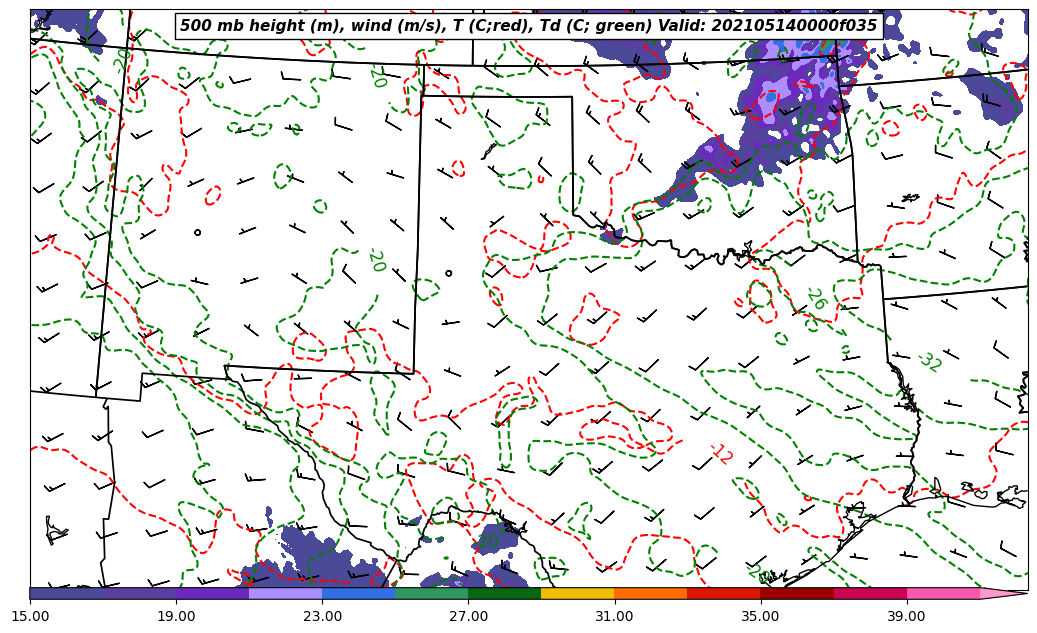Select the green 26 contour label
This screenshot has width=1037, height=633.
click(816, 298)
